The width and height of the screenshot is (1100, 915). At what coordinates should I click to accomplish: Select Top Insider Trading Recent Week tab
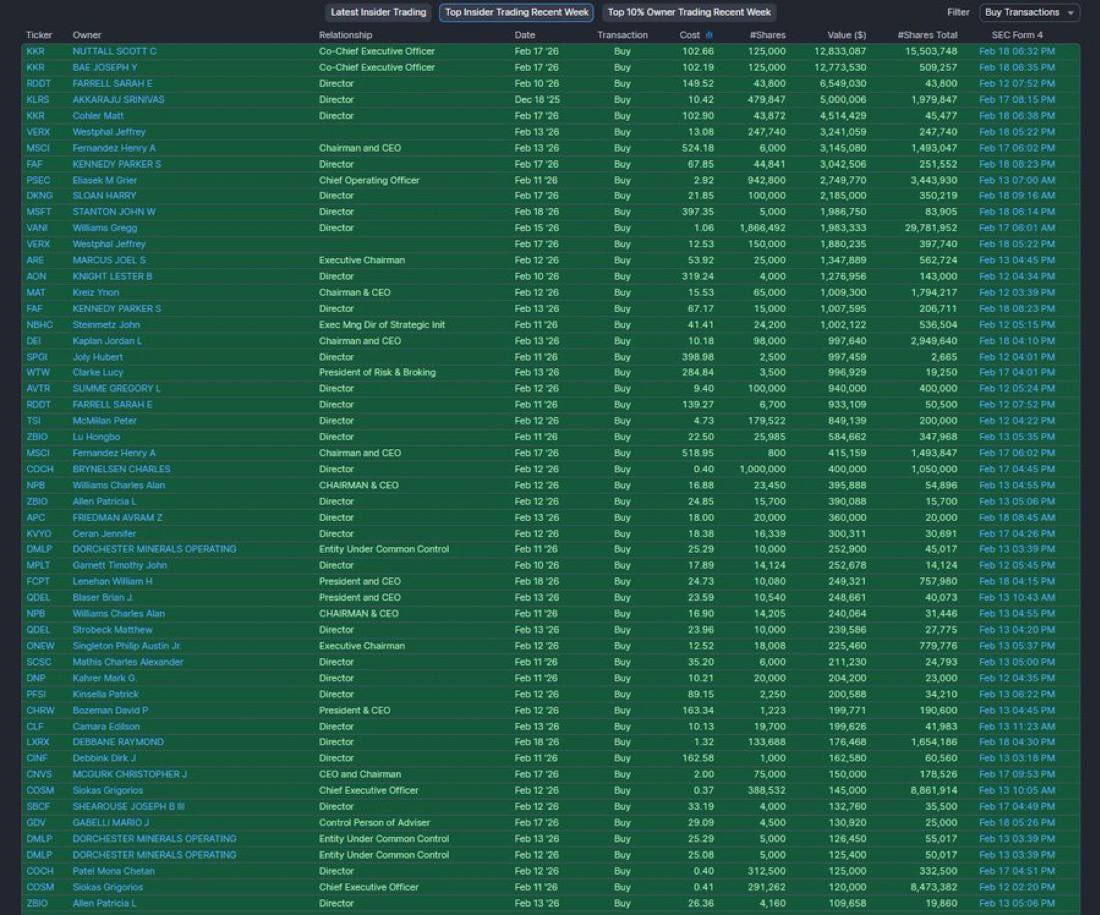(x=516, y=13)
